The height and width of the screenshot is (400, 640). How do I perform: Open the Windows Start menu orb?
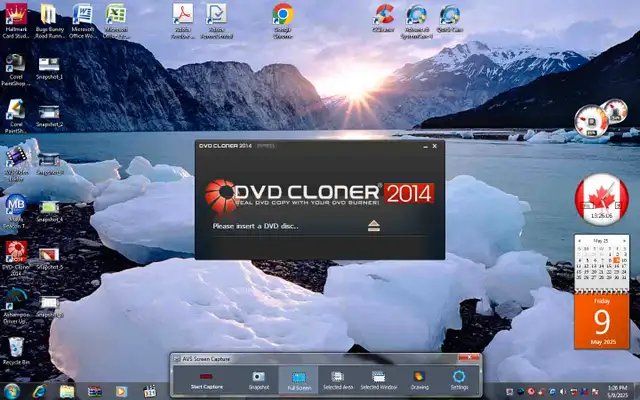(x=11, y=391)
